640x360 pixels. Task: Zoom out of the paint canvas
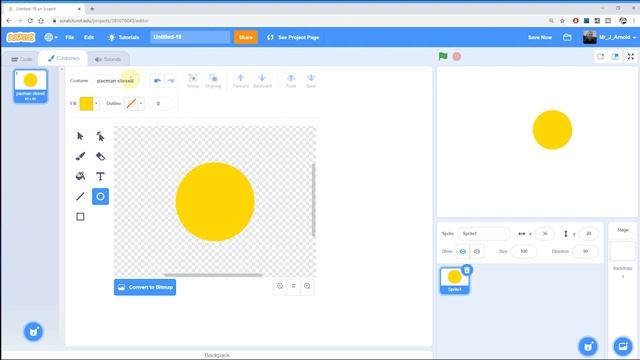tap(280, 286)
